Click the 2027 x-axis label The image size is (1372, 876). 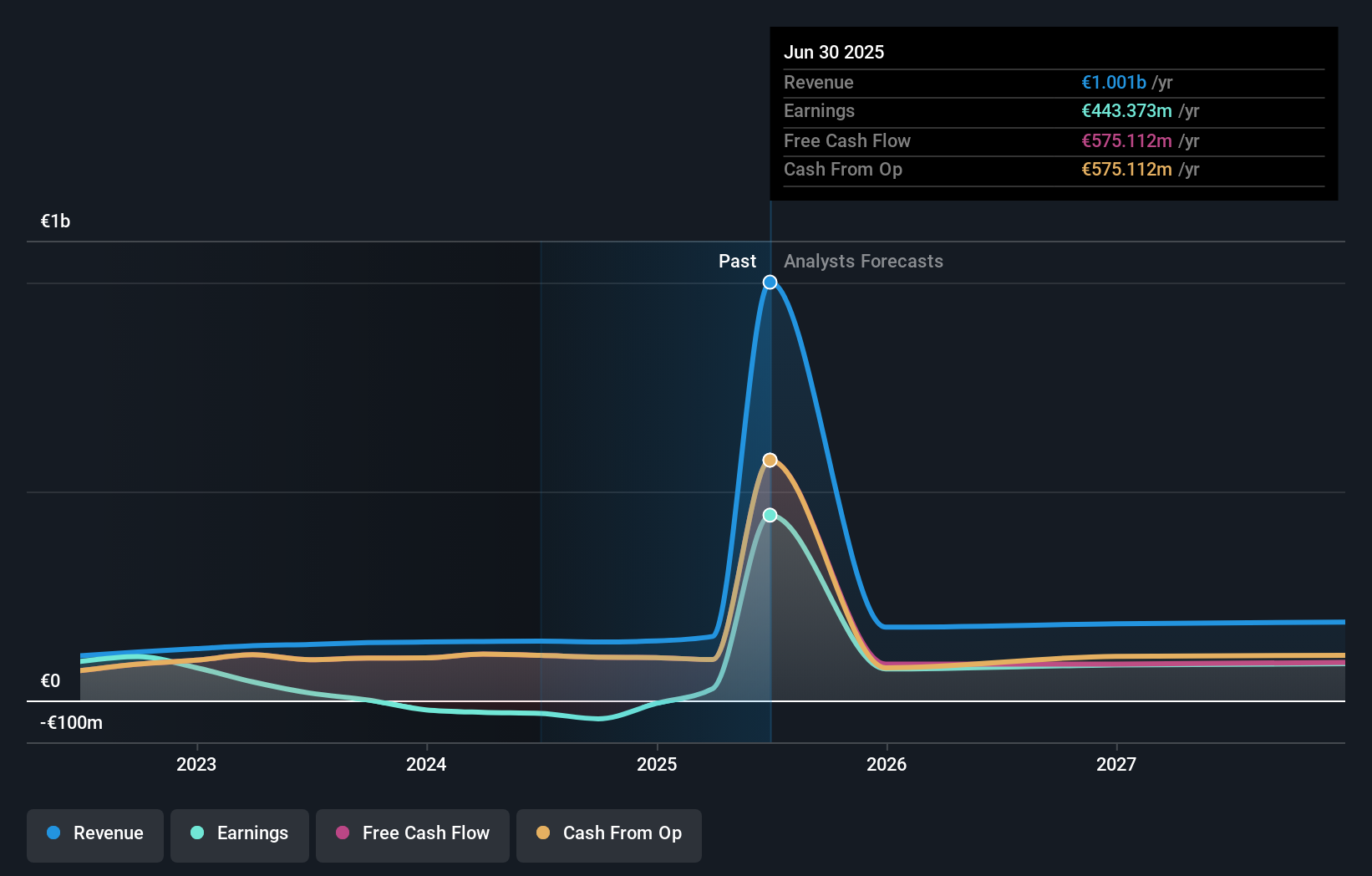pos(1116,764)
